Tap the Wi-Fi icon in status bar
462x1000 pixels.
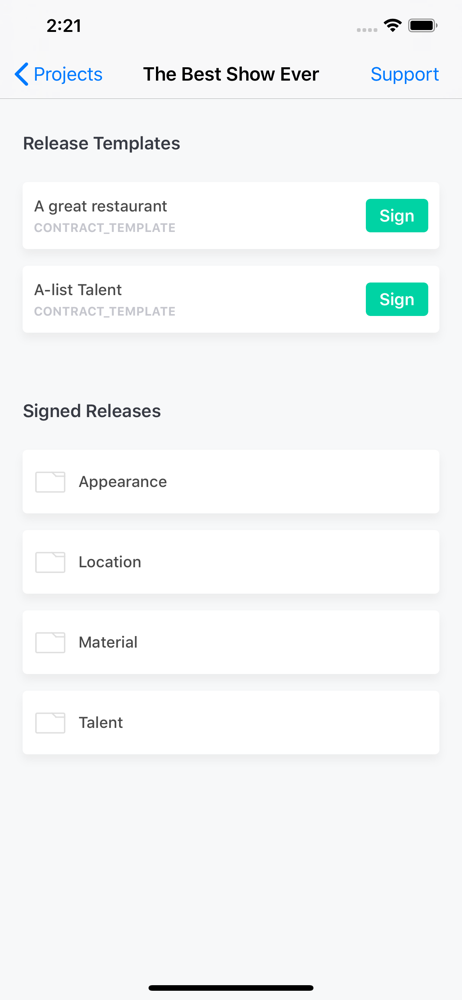392,26
